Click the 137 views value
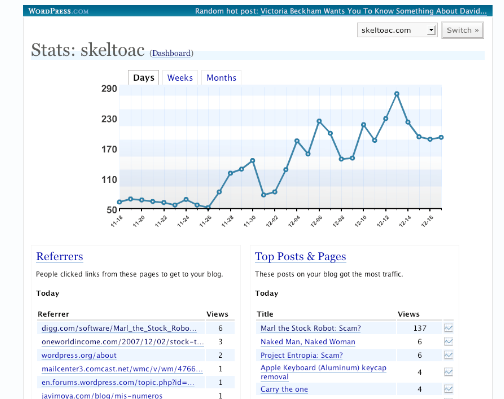The image size is (504, 399). click(420, 328)
